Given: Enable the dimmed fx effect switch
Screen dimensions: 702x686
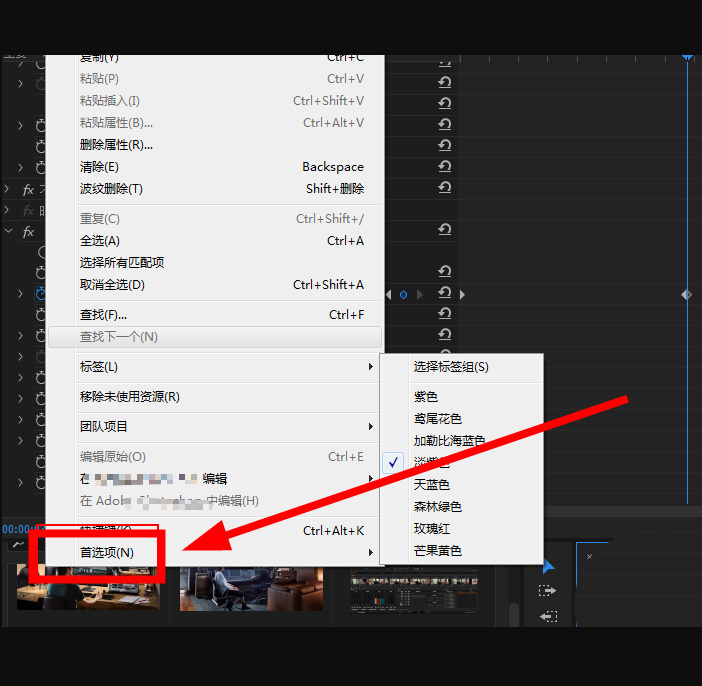Looking at the screenshot, I should [x=28, y=211].
